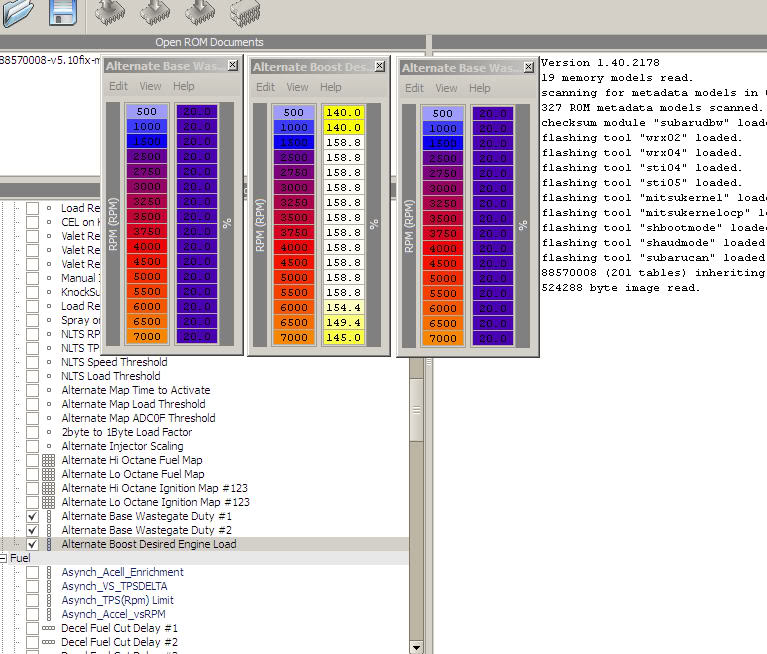Select the Asynch_VS_TPSDELTA table entry
Viewport: 767px width, 654px height.
point(114,586)
